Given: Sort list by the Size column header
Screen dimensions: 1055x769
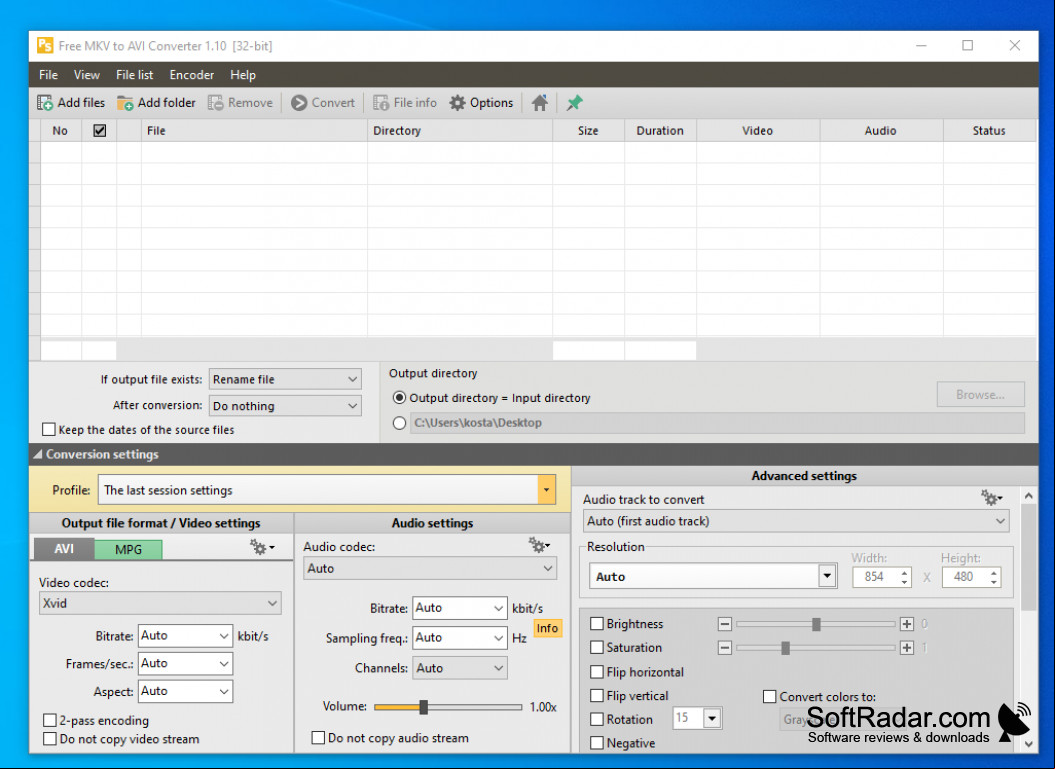Looking at the screenshot, I should coord(588,131).
